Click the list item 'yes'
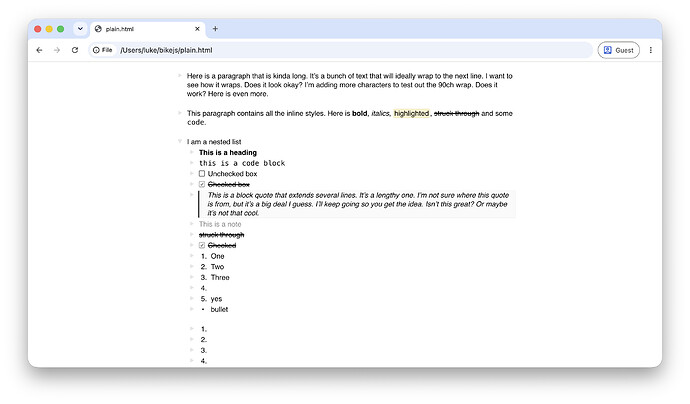690x404 pixels. [216, 299]
